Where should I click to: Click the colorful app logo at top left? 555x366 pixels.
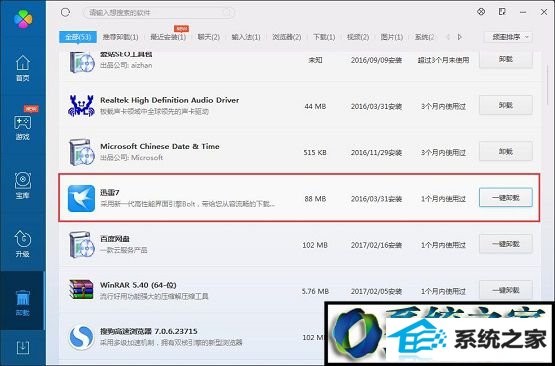tap(23, 19)
